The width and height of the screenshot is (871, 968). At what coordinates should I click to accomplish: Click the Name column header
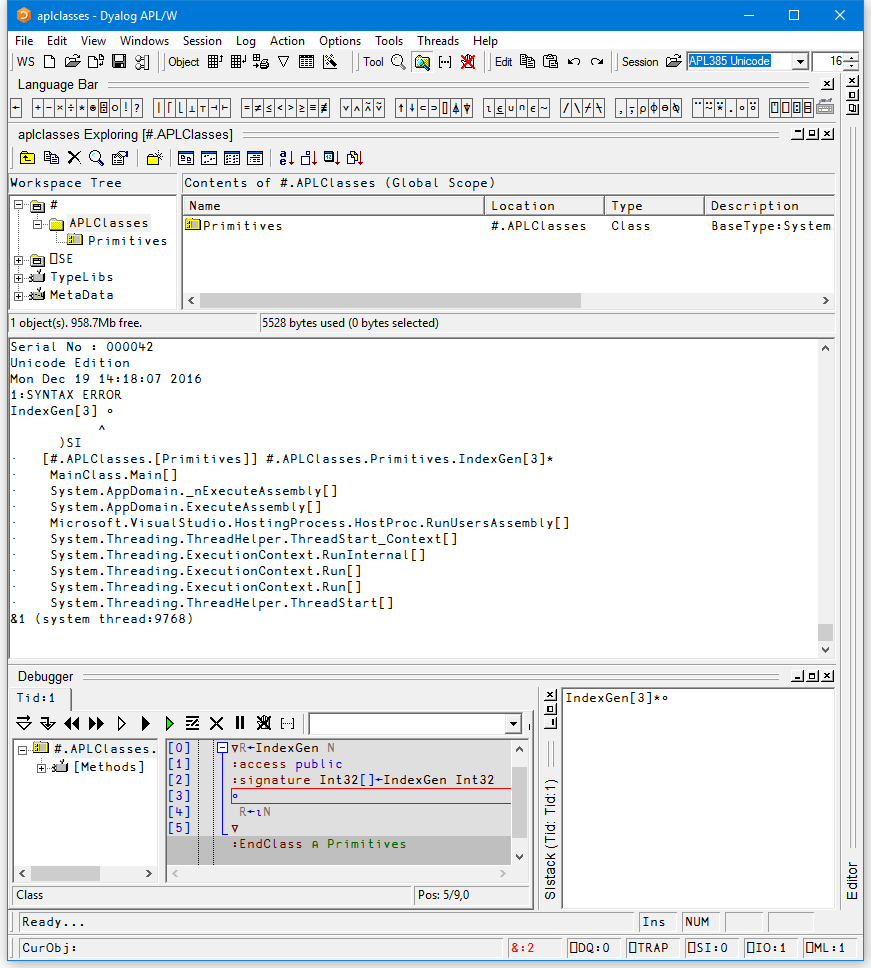coord(205,206)
